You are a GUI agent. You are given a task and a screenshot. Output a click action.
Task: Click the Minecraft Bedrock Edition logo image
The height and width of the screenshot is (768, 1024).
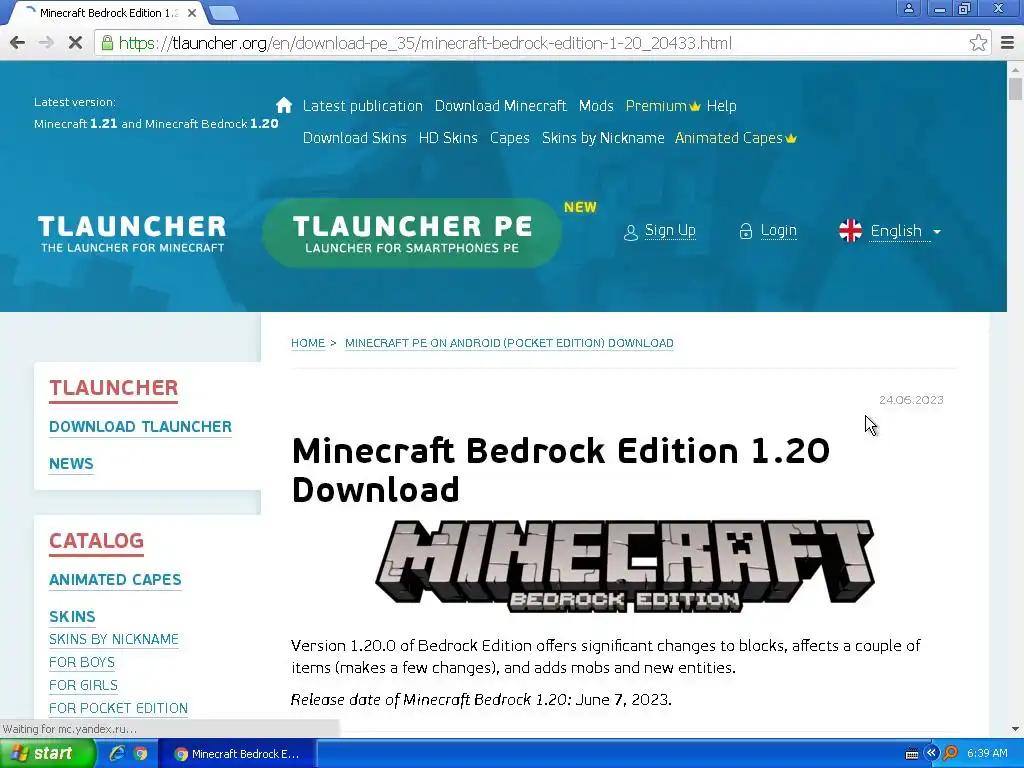pos(624,566)
